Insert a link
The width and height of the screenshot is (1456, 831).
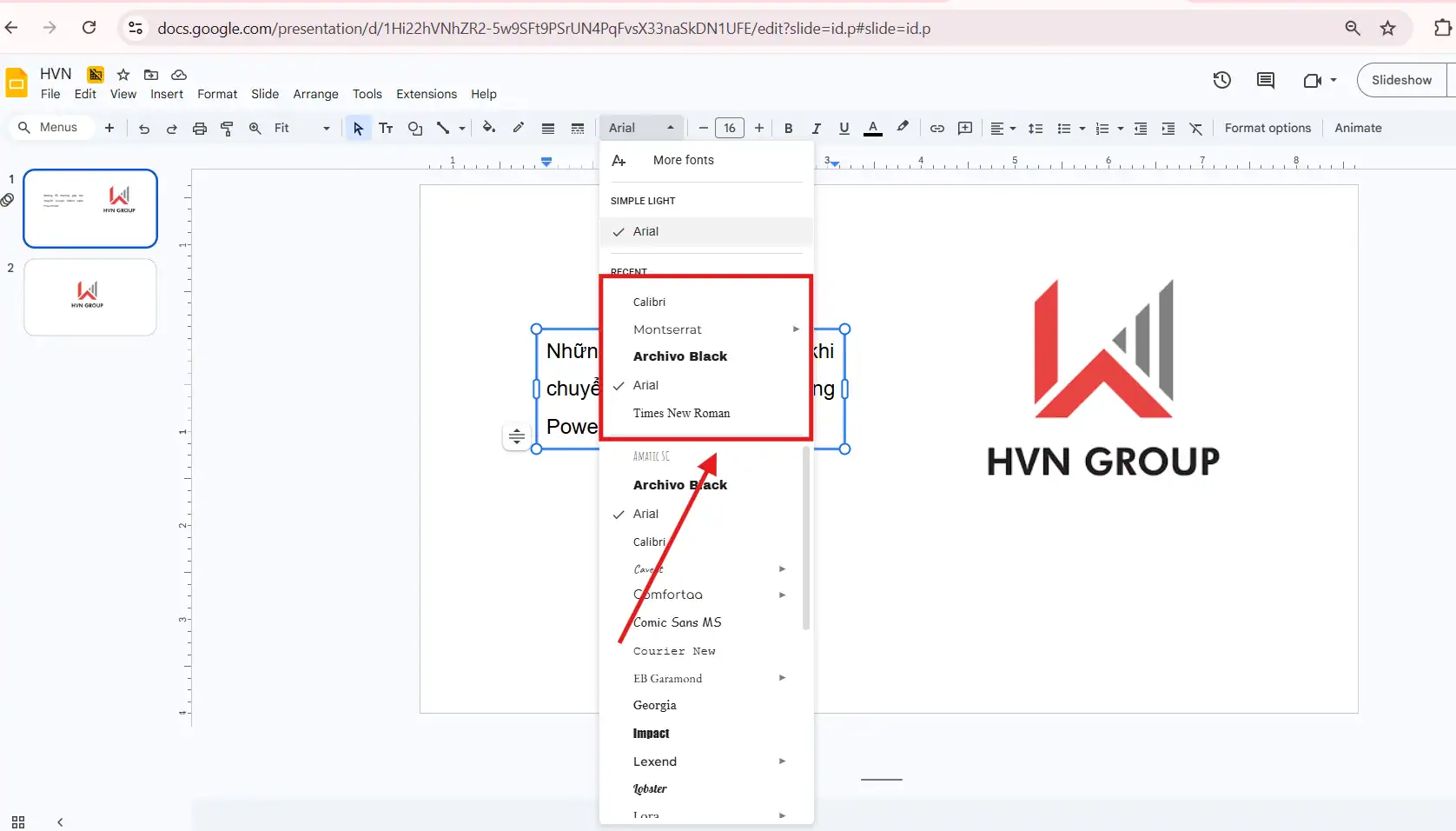tap(936, 128)
